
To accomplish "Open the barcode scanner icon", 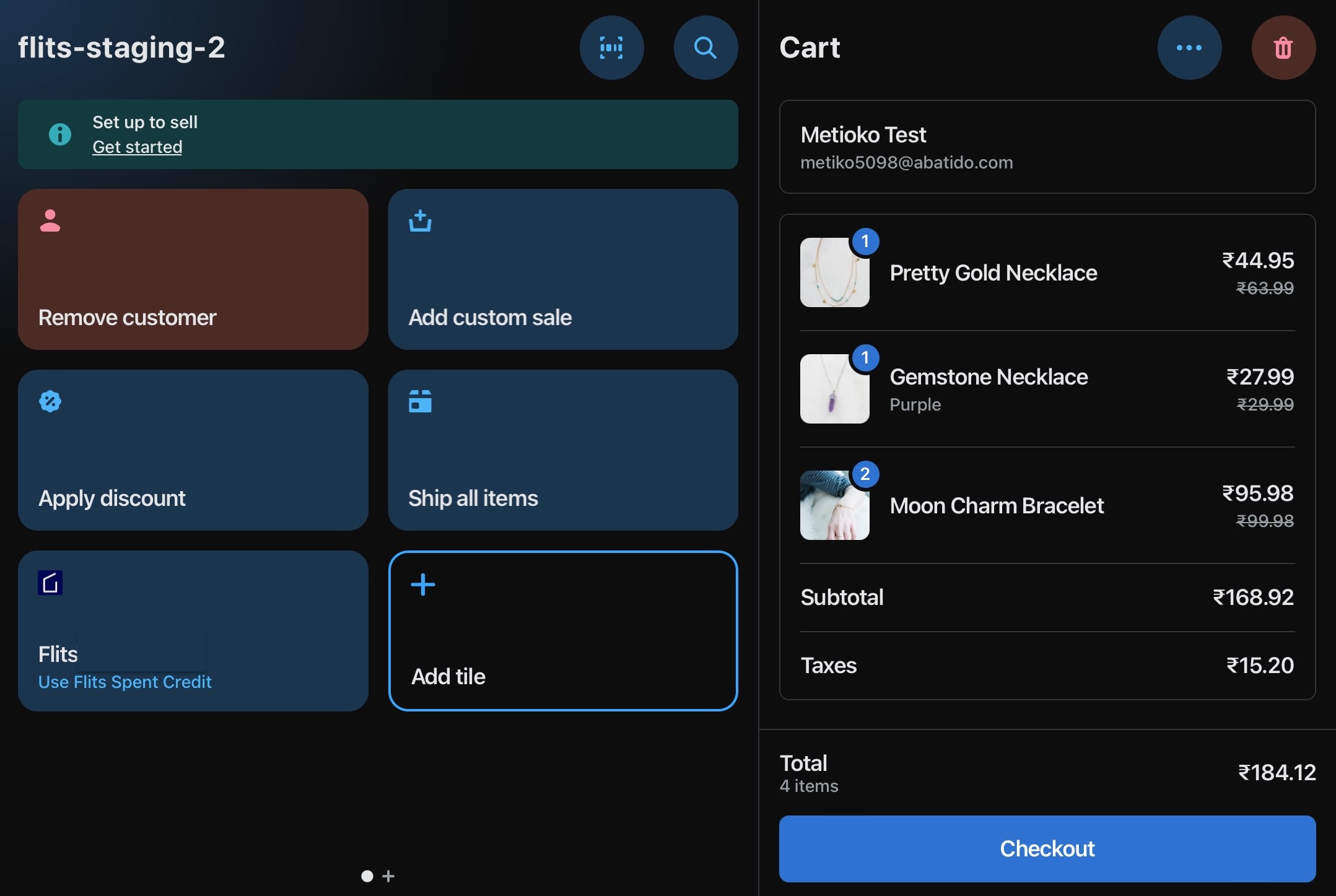I will pos(611,48).
